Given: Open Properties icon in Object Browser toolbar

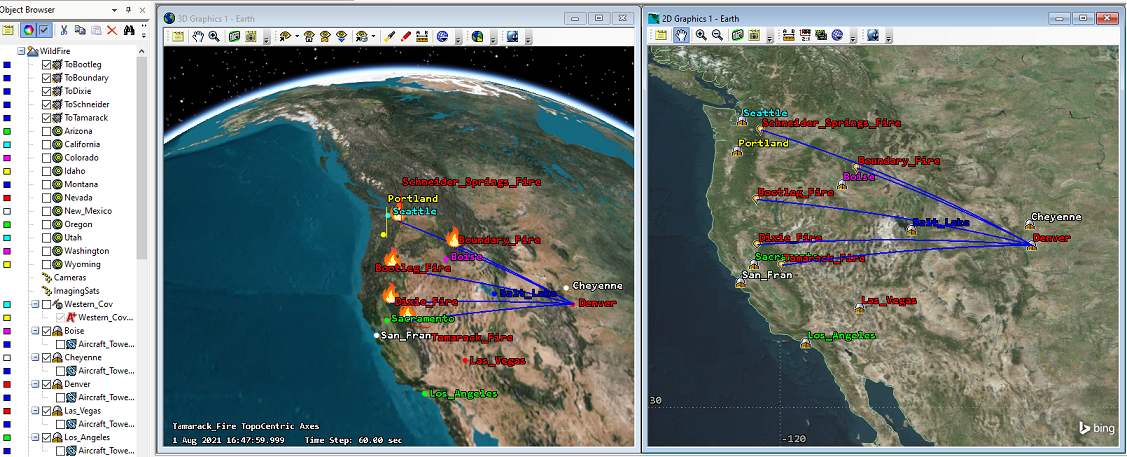Looking at the screenshot, I should (9, 30).
